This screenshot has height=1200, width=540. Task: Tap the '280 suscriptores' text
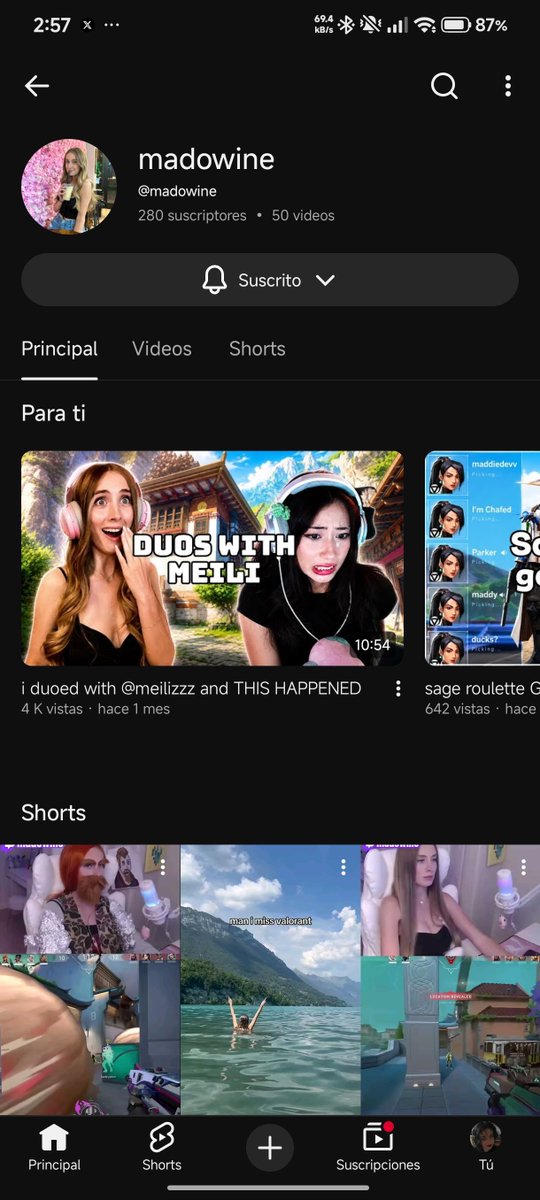(192, 215)
